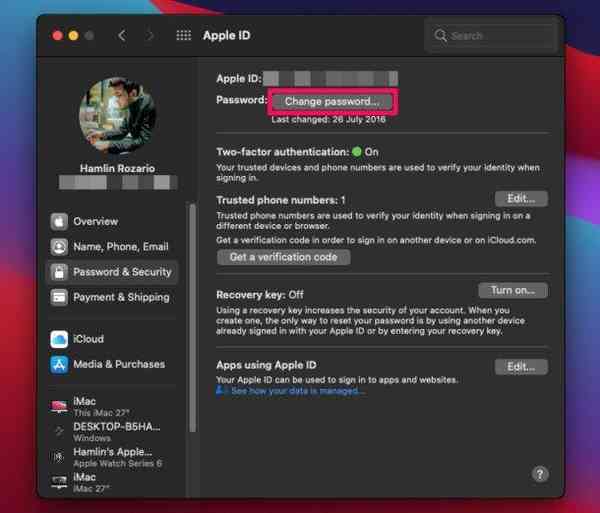Select Password & Security in sidebar
600x513 pixels.
pos(112,272)
